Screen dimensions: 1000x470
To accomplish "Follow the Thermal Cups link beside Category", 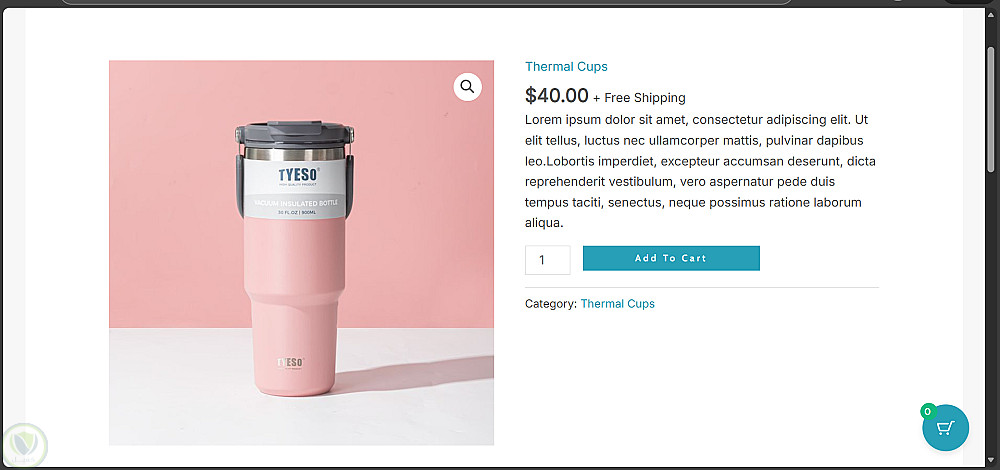I will (x=617, y=303).
